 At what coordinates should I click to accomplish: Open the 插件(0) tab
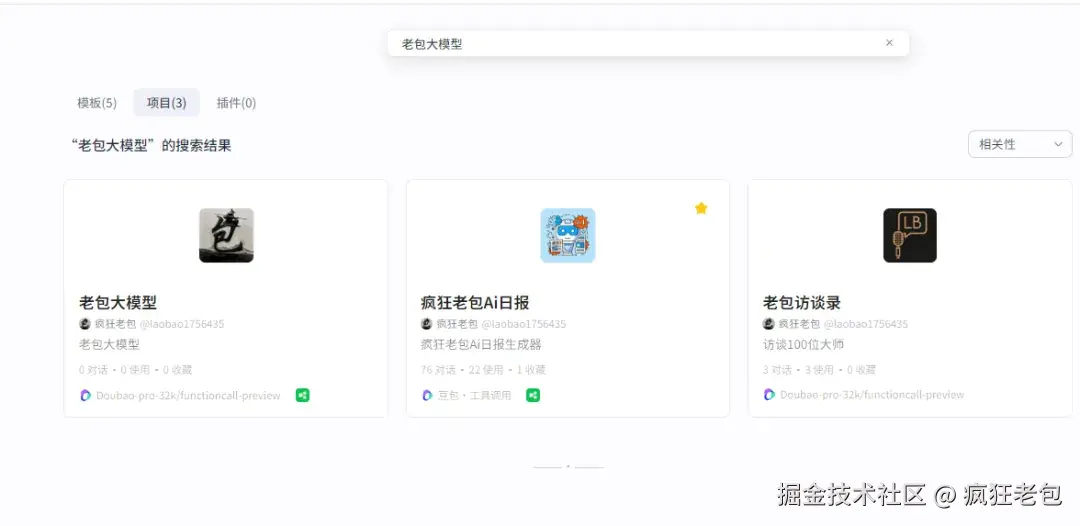[x=236, y=103]
